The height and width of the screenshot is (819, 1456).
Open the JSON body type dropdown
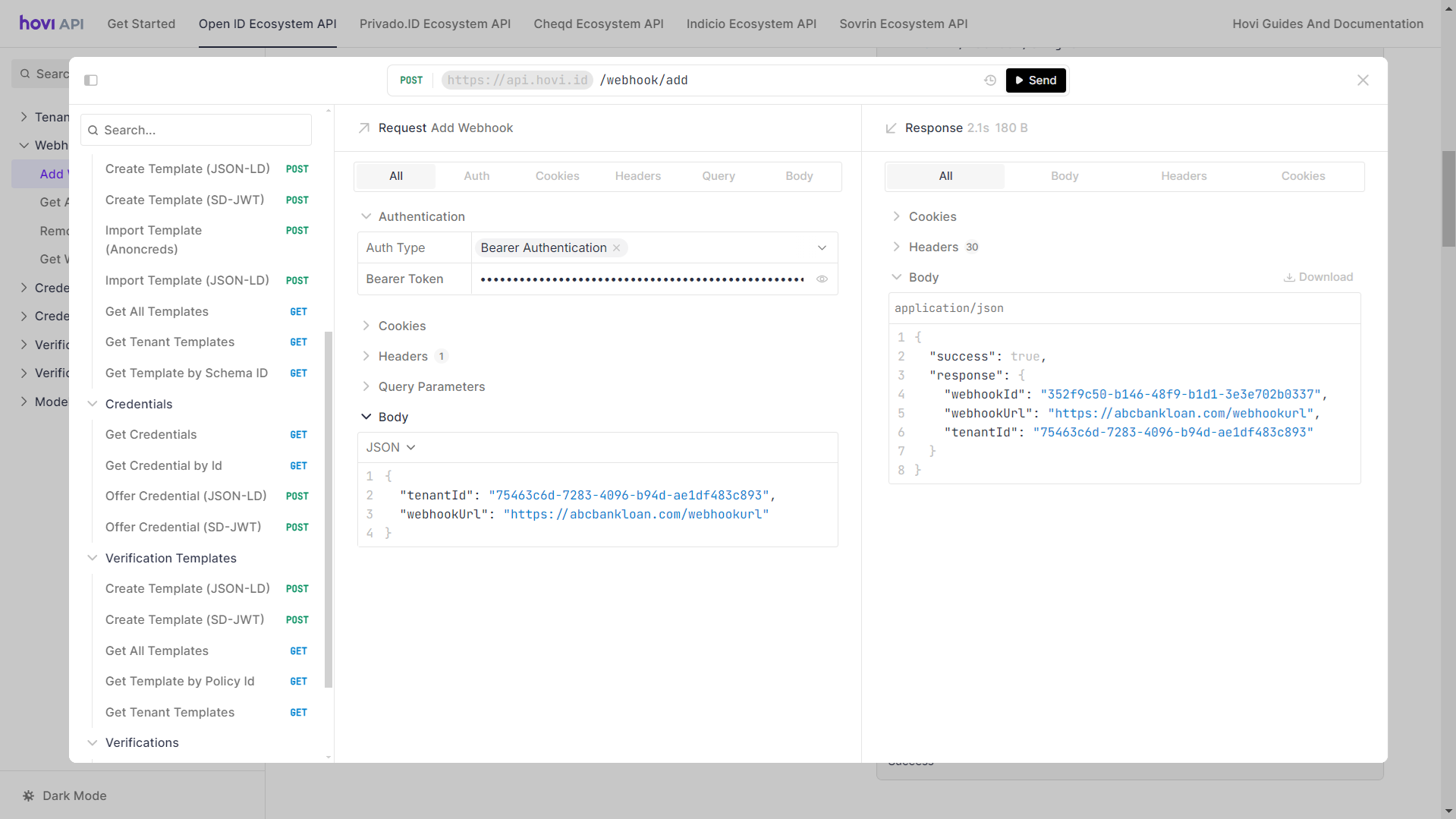point(391,448)
